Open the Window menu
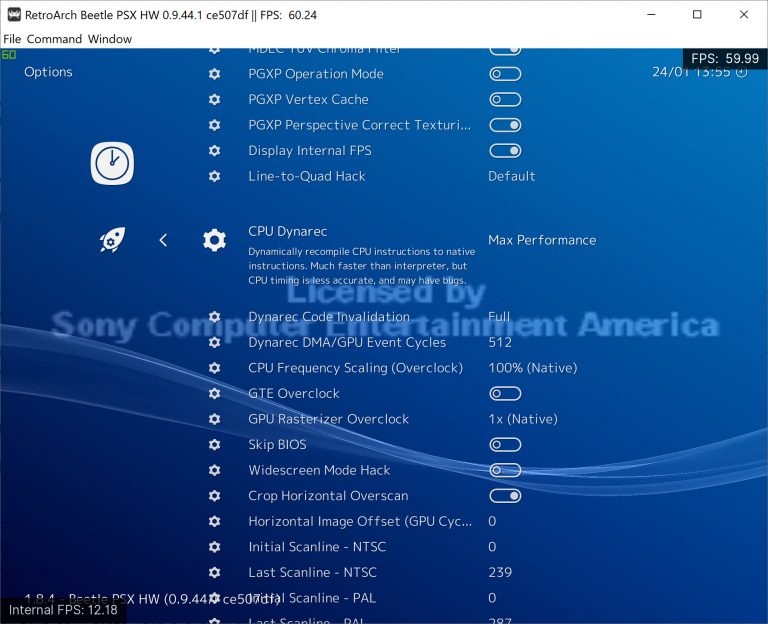The height and width of the screenshot is (624, 768). click(110, 39)
